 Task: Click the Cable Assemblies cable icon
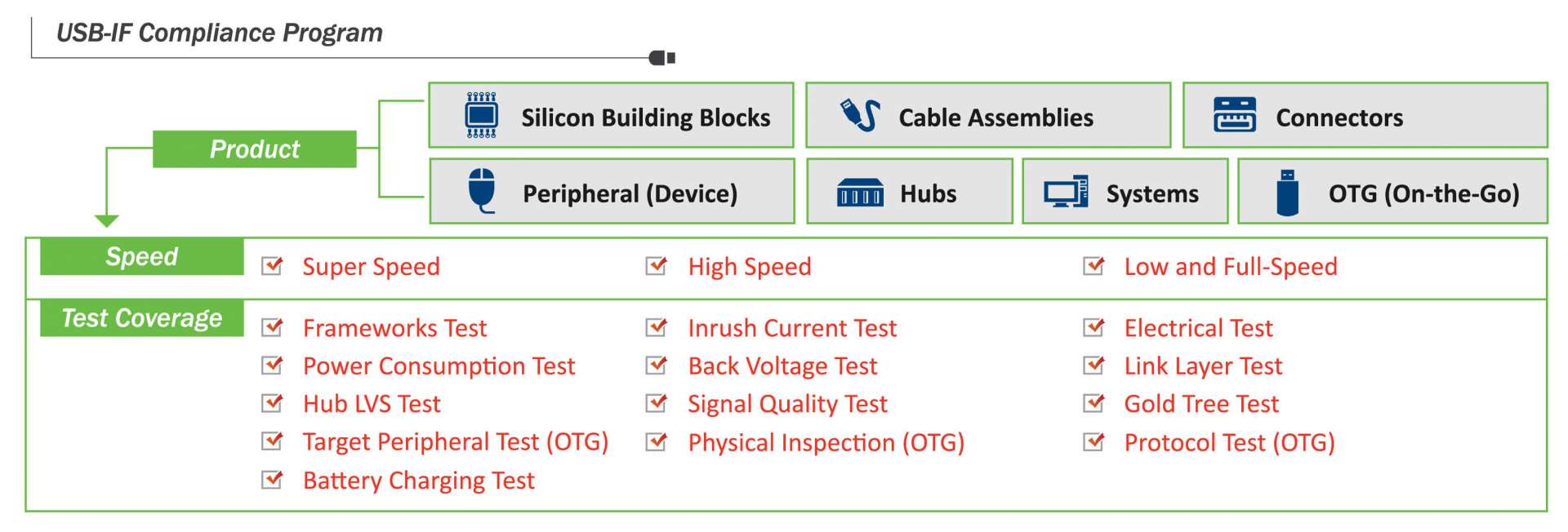point(860,115)
